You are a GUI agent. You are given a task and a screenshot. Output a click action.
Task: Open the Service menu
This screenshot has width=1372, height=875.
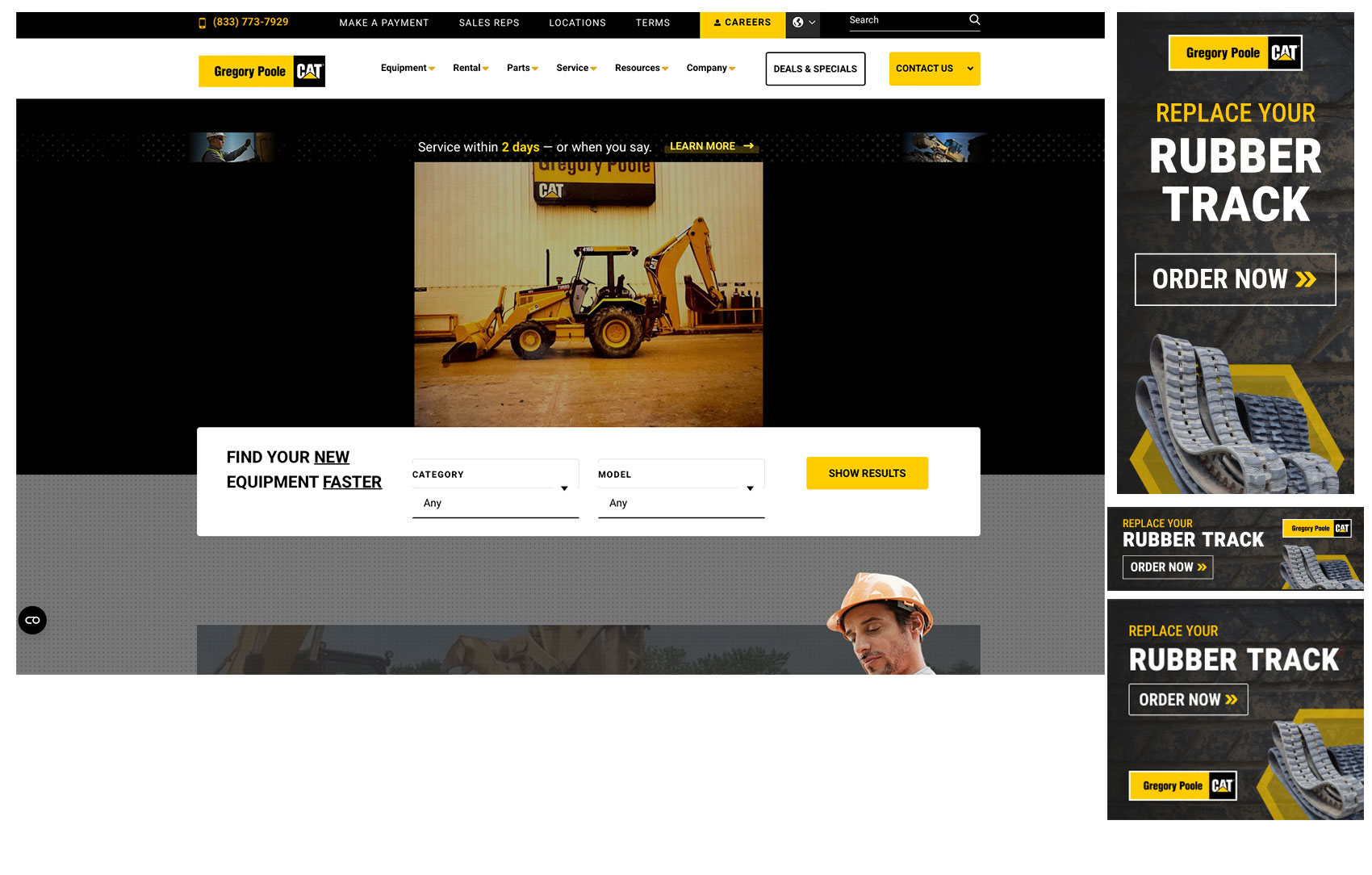tap(576, 69)
